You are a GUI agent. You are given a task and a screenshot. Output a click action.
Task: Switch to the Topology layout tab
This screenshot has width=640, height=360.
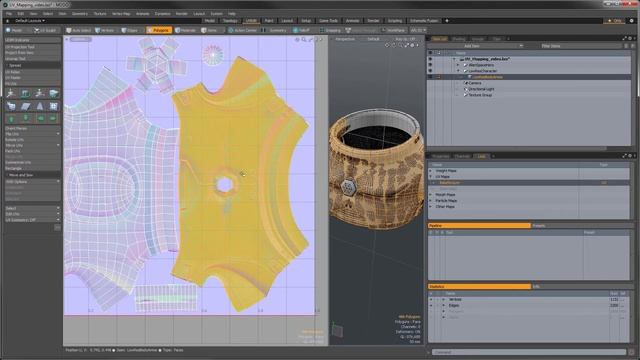click(230, 20)
